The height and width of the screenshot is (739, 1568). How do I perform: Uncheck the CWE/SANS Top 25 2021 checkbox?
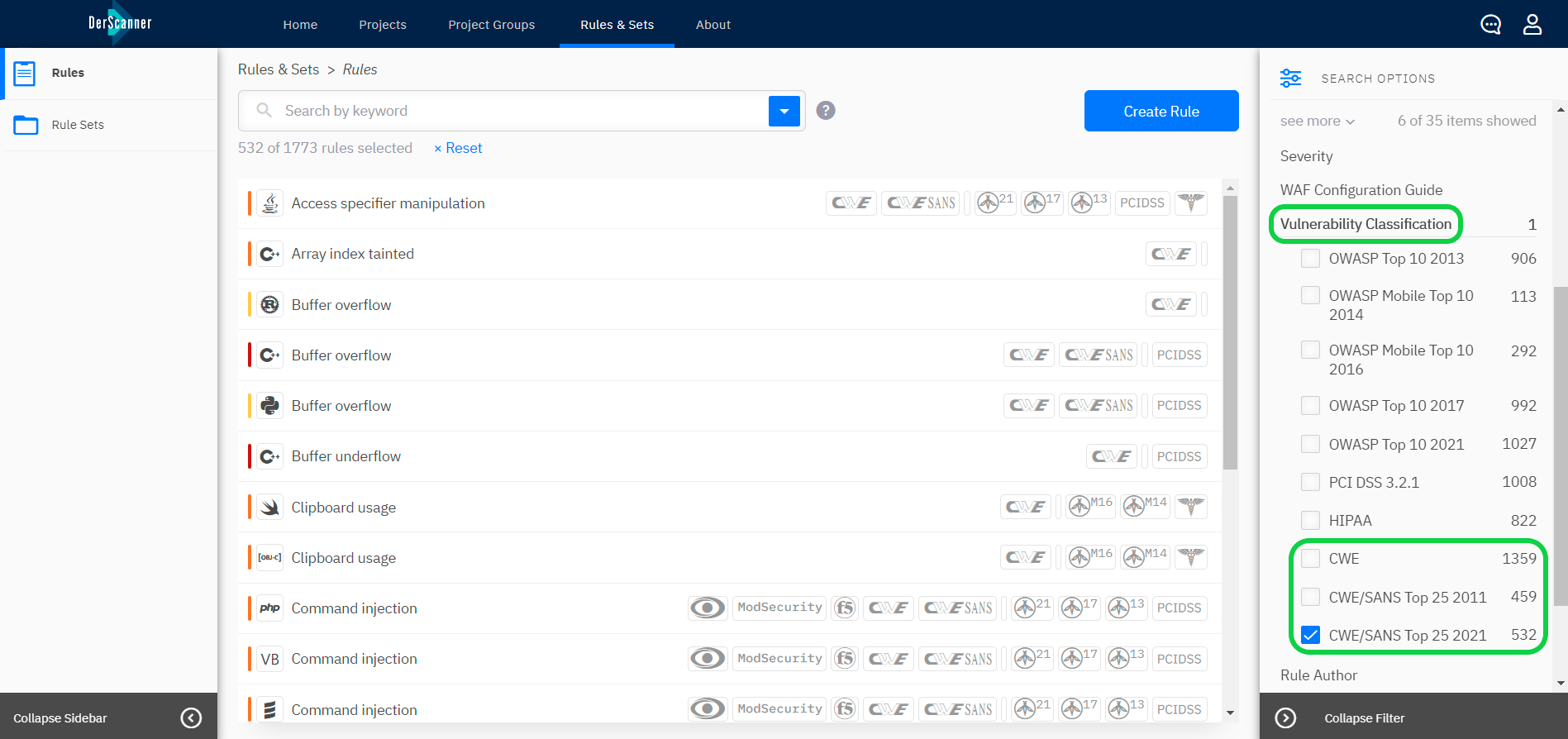(1310, 635)
